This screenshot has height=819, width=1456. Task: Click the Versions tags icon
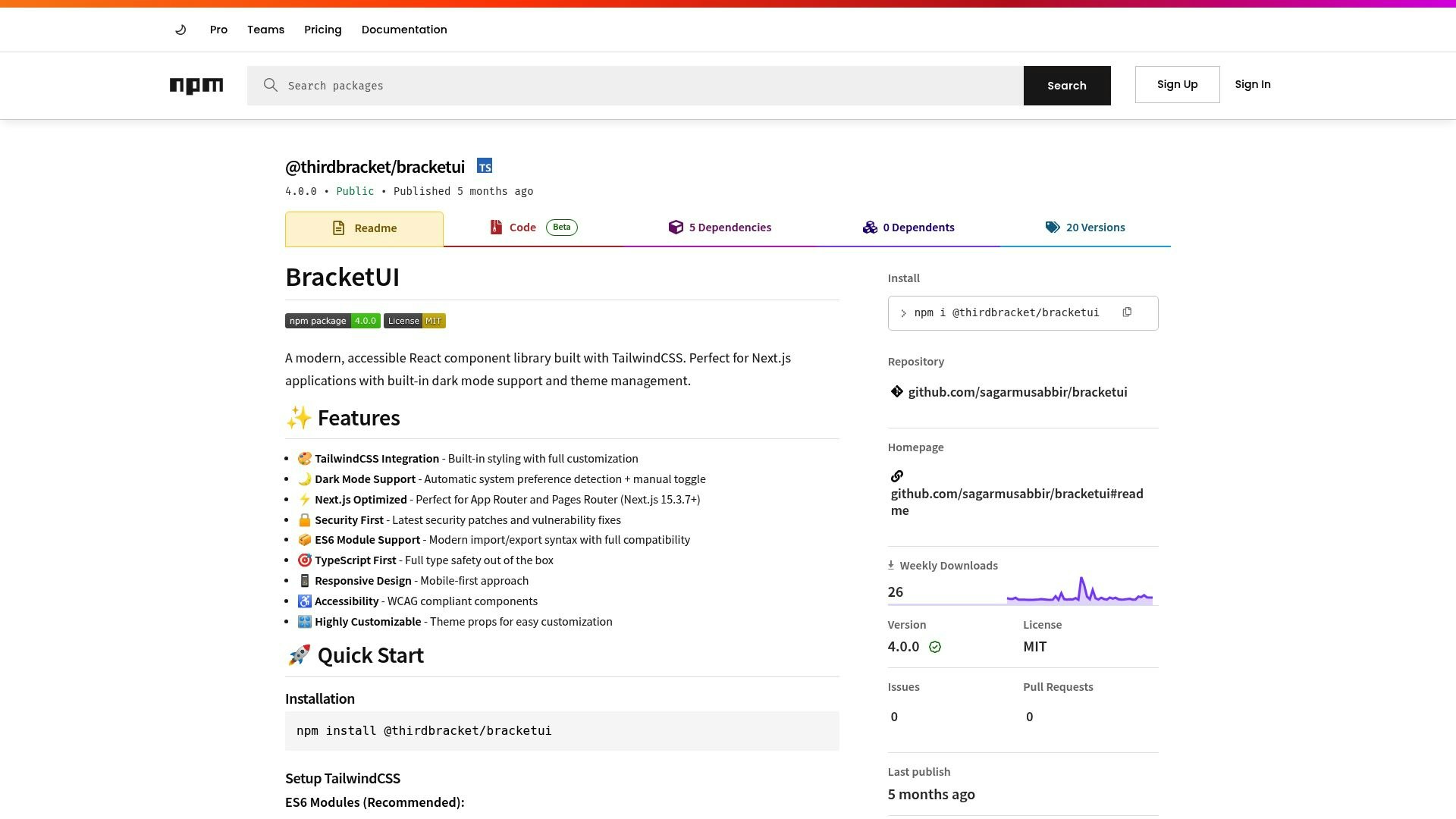pos(1053,227)
